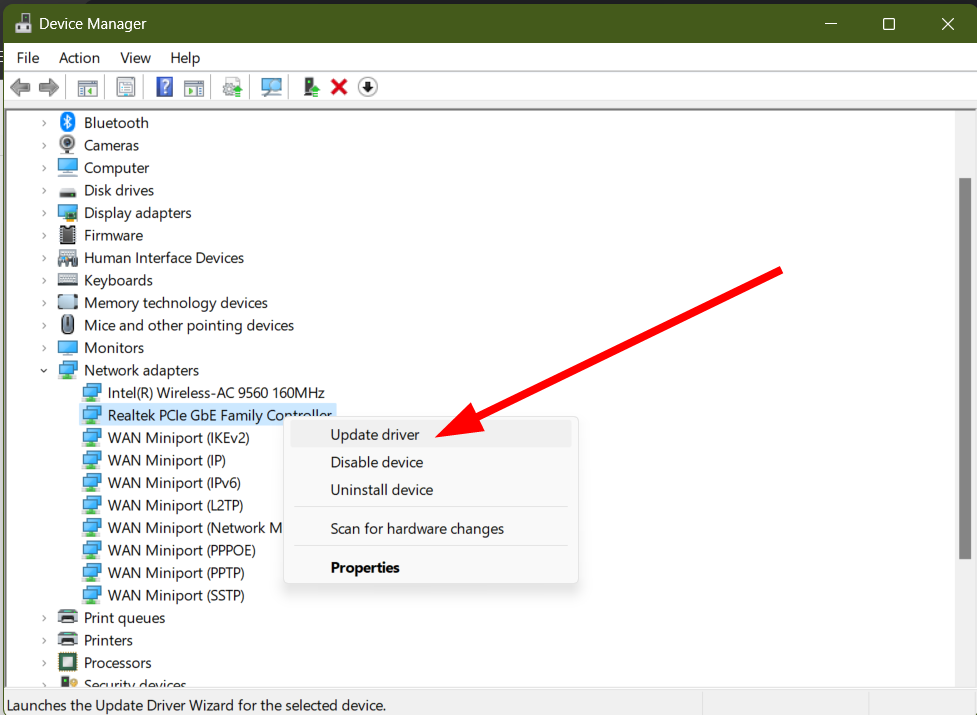Image resolution: width=977 pixels, height=715 pixels.
Task: Expand the Disk drives category
Action: tap(44, 190)
